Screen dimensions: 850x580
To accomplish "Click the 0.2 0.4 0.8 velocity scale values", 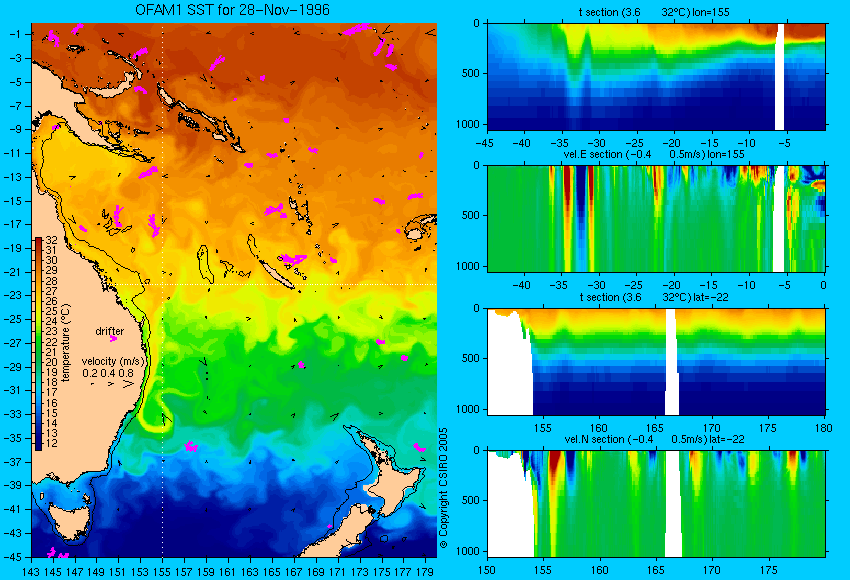I will (x=108, y=373).
